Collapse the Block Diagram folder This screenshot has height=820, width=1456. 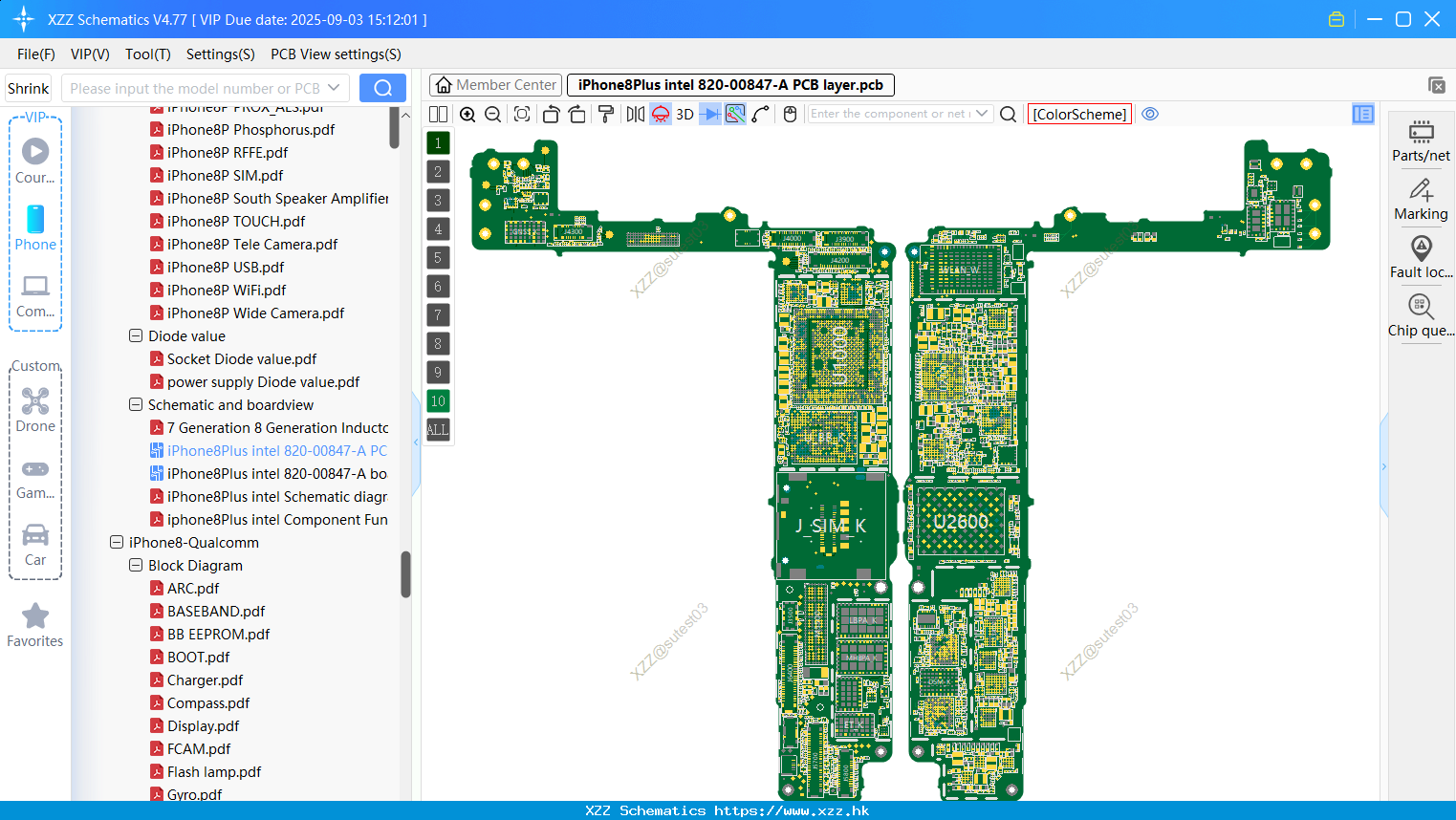[136, 566]
